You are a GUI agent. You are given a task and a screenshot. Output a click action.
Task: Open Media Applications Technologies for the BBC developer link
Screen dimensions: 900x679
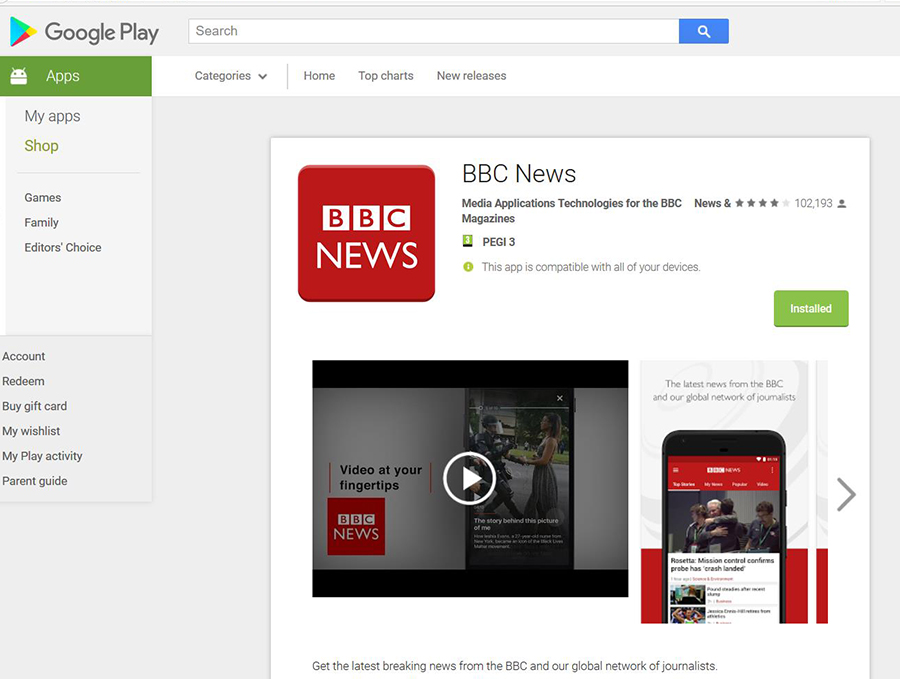tap(572, 203)
